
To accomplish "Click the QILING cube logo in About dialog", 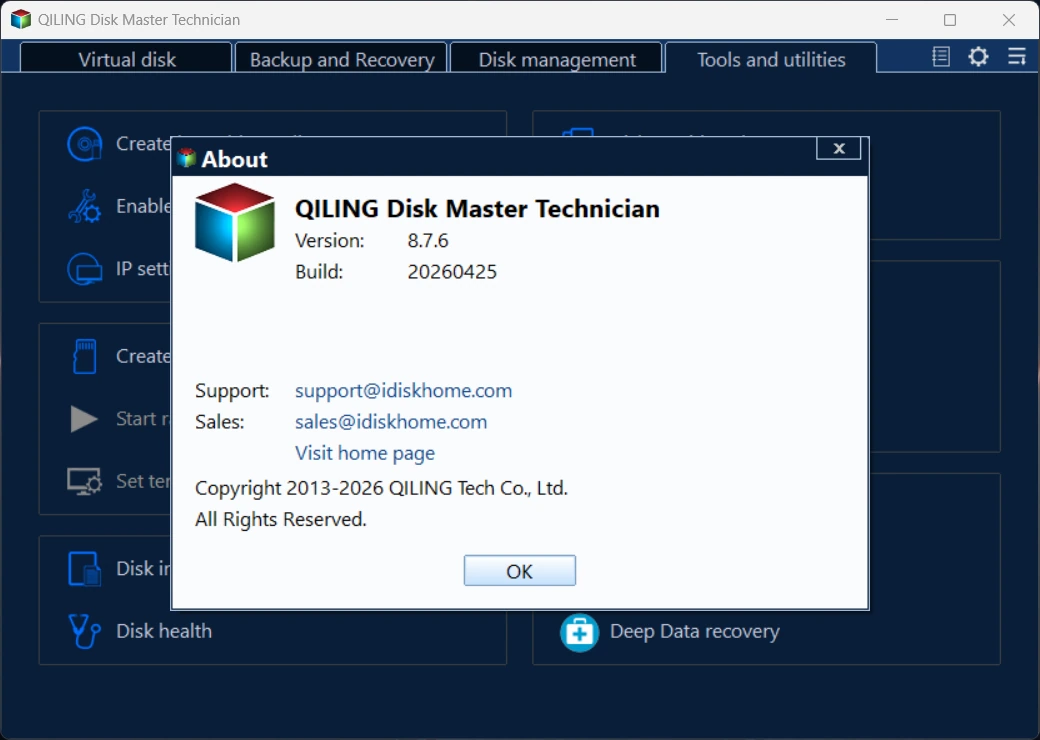I will 234,222.
